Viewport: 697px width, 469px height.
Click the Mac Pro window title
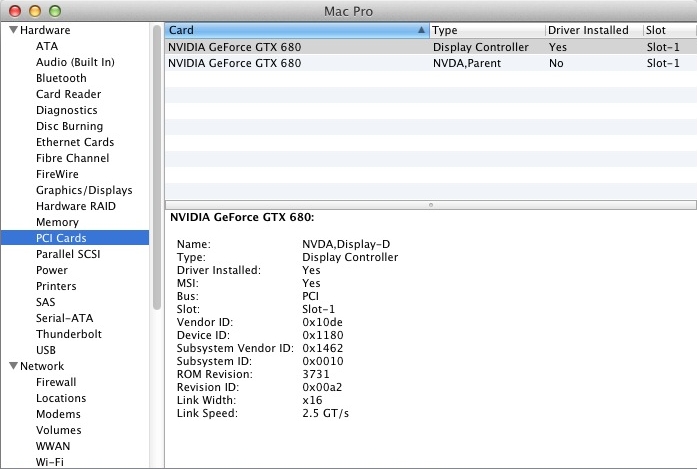[x=348, y=11]
